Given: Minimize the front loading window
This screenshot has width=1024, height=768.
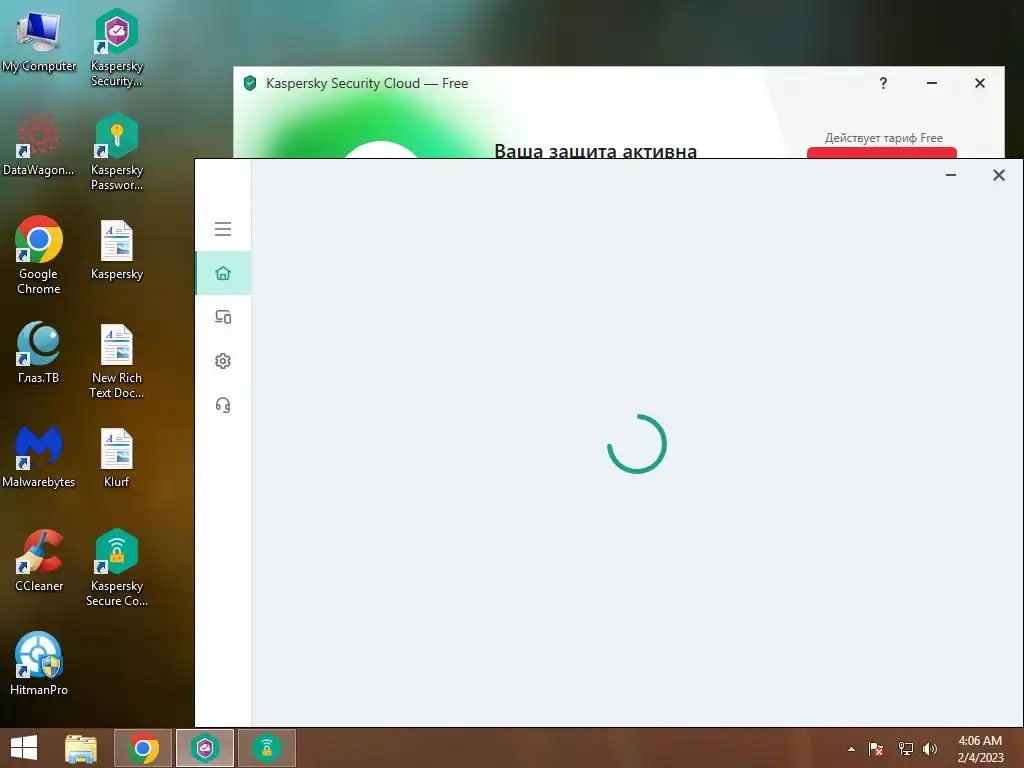Looking at the screenshot, I should pos(951,175).
